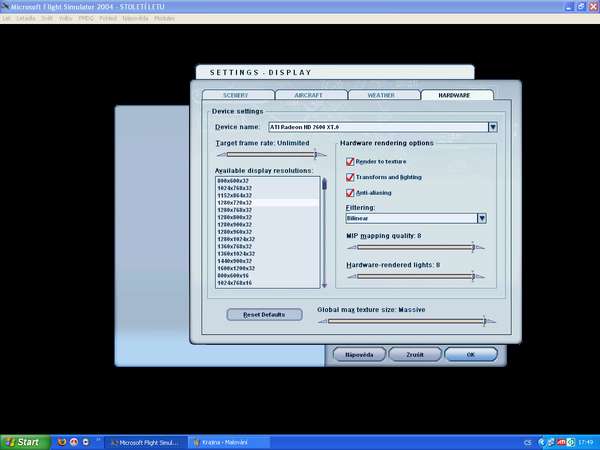Image resolution: width=600 pixels, height=450 pixels.
Task: Click Microsoft Flight Simulator taskbar button
Action: [x=145, y=443]
